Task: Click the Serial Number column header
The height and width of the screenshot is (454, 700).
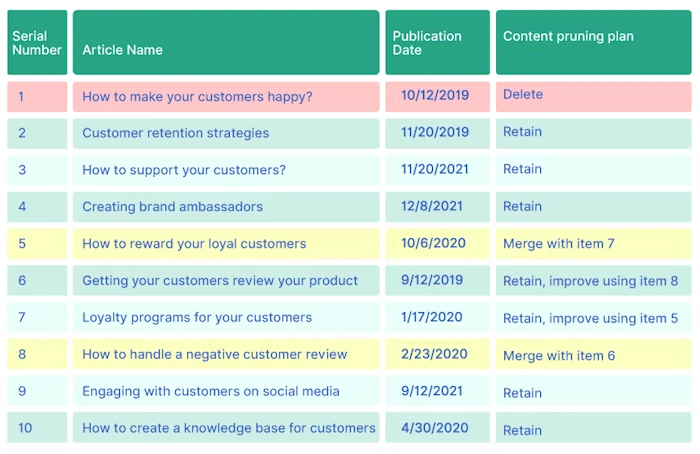Action: pyautogui.click(x=37, y=42)
